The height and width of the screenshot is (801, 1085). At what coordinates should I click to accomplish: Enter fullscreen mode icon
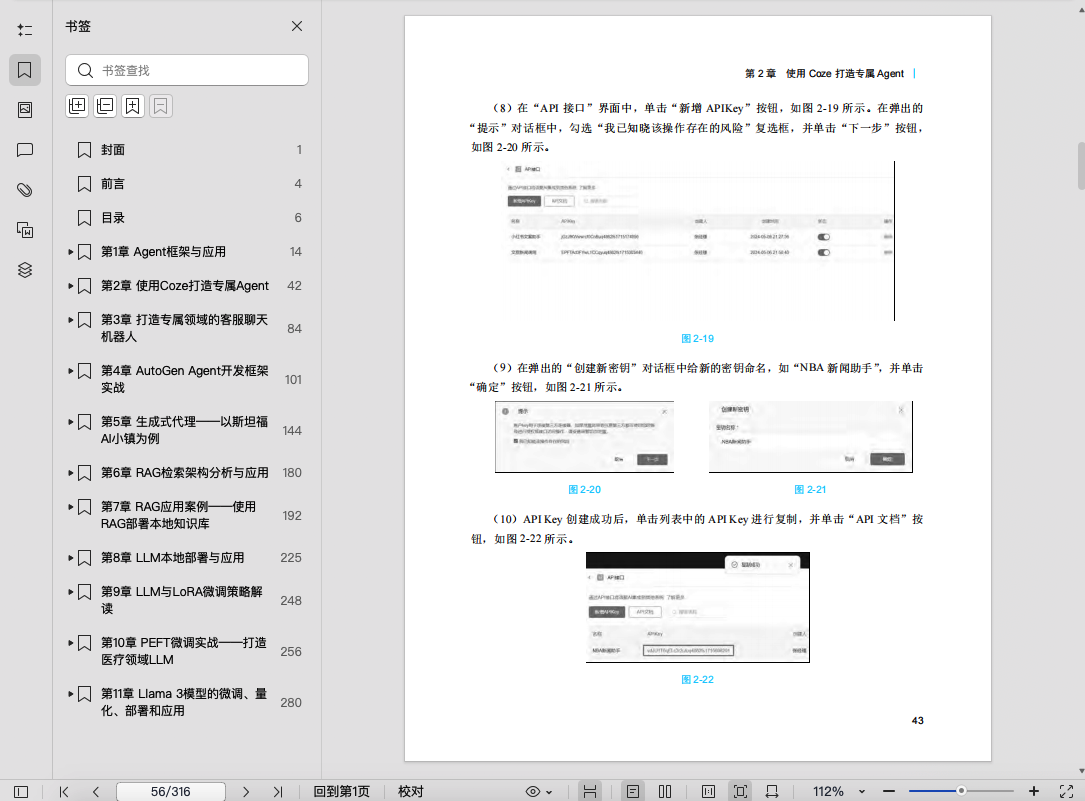coord(1066,791)
